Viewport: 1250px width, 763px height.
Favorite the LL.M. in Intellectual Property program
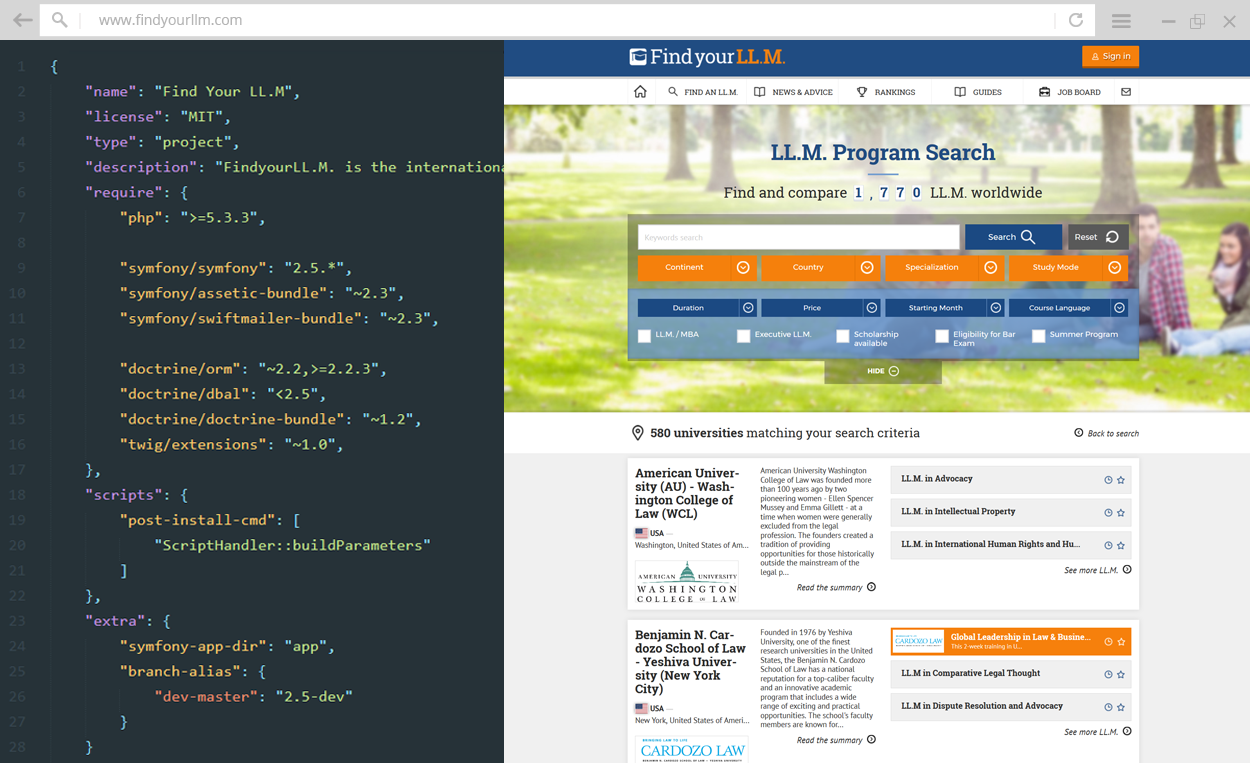click(1121, 513)
